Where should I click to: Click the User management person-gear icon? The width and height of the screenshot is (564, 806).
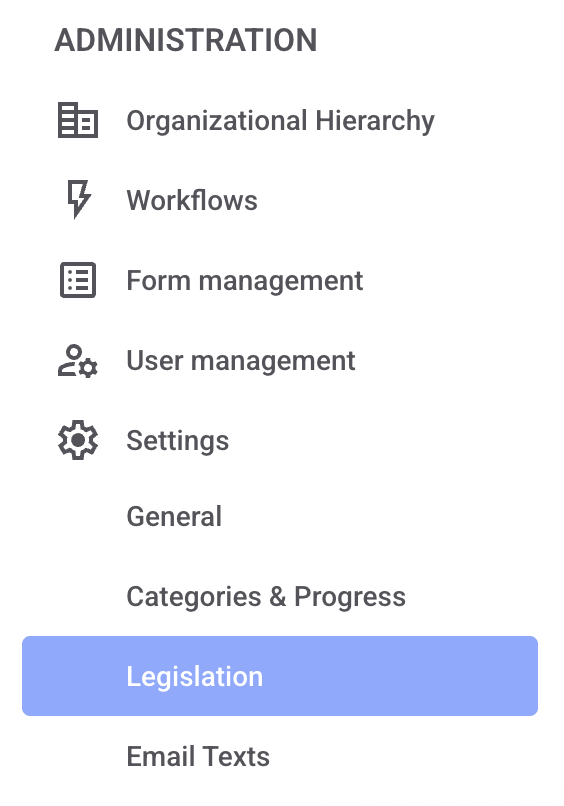tap(78, 361)
